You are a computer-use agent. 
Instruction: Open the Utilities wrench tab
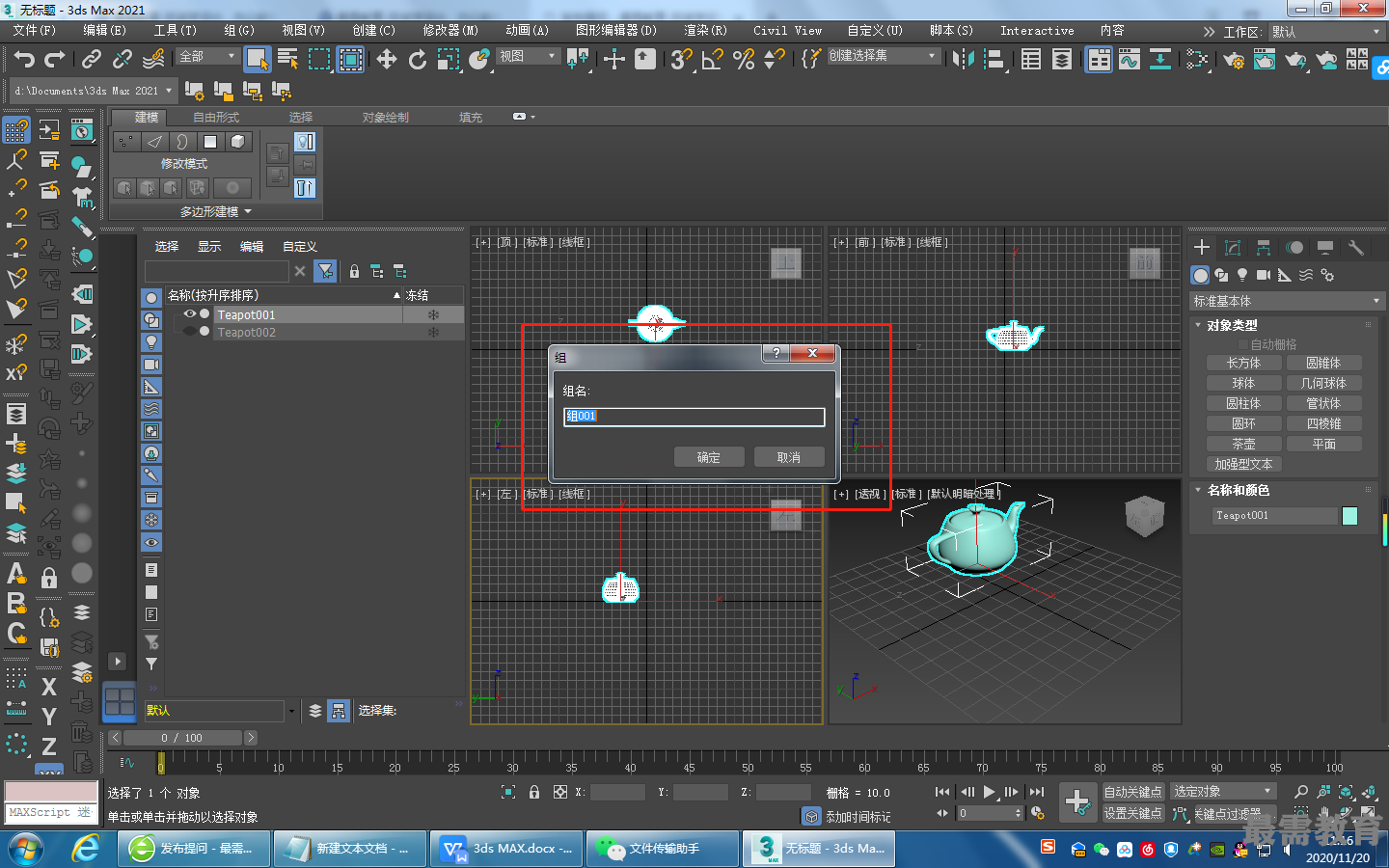tap(1355, 248)
